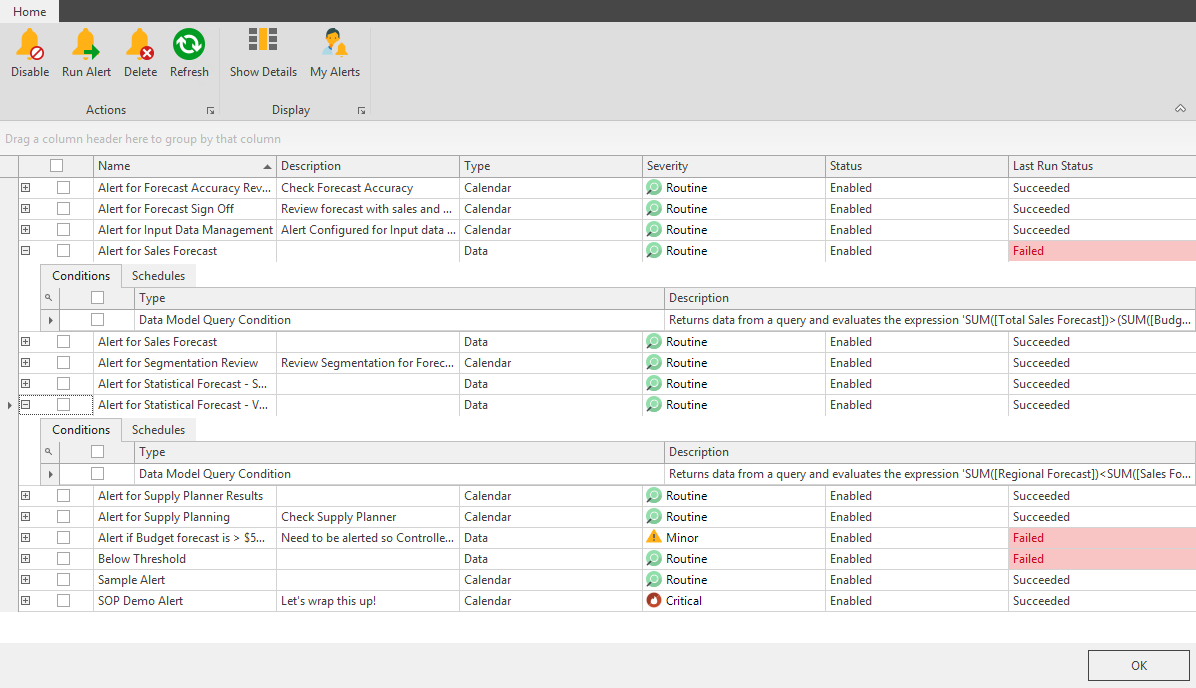The image size is (1196, 688).
Task: Expand Alert for Segmentation Review row
Action: [26, 362]
